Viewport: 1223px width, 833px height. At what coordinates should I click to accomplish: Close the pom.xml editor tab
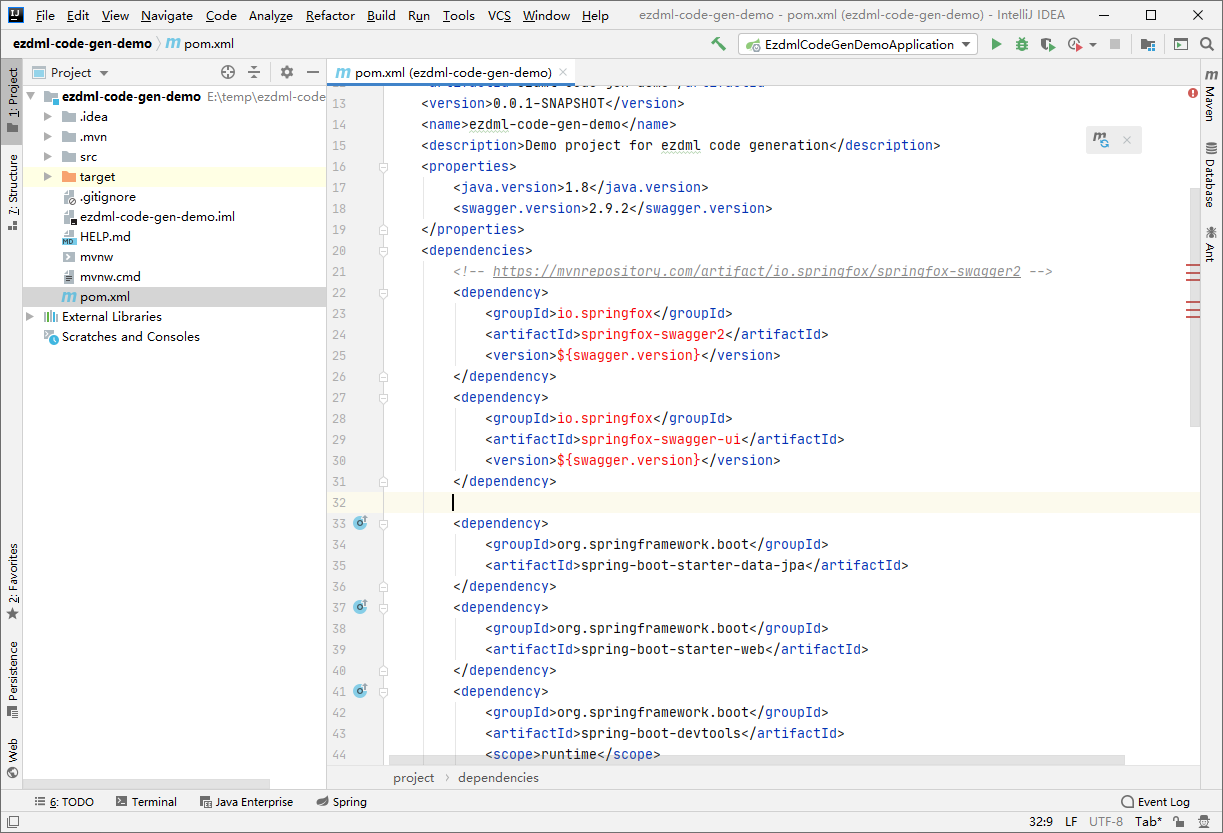(x=564, y=72)
